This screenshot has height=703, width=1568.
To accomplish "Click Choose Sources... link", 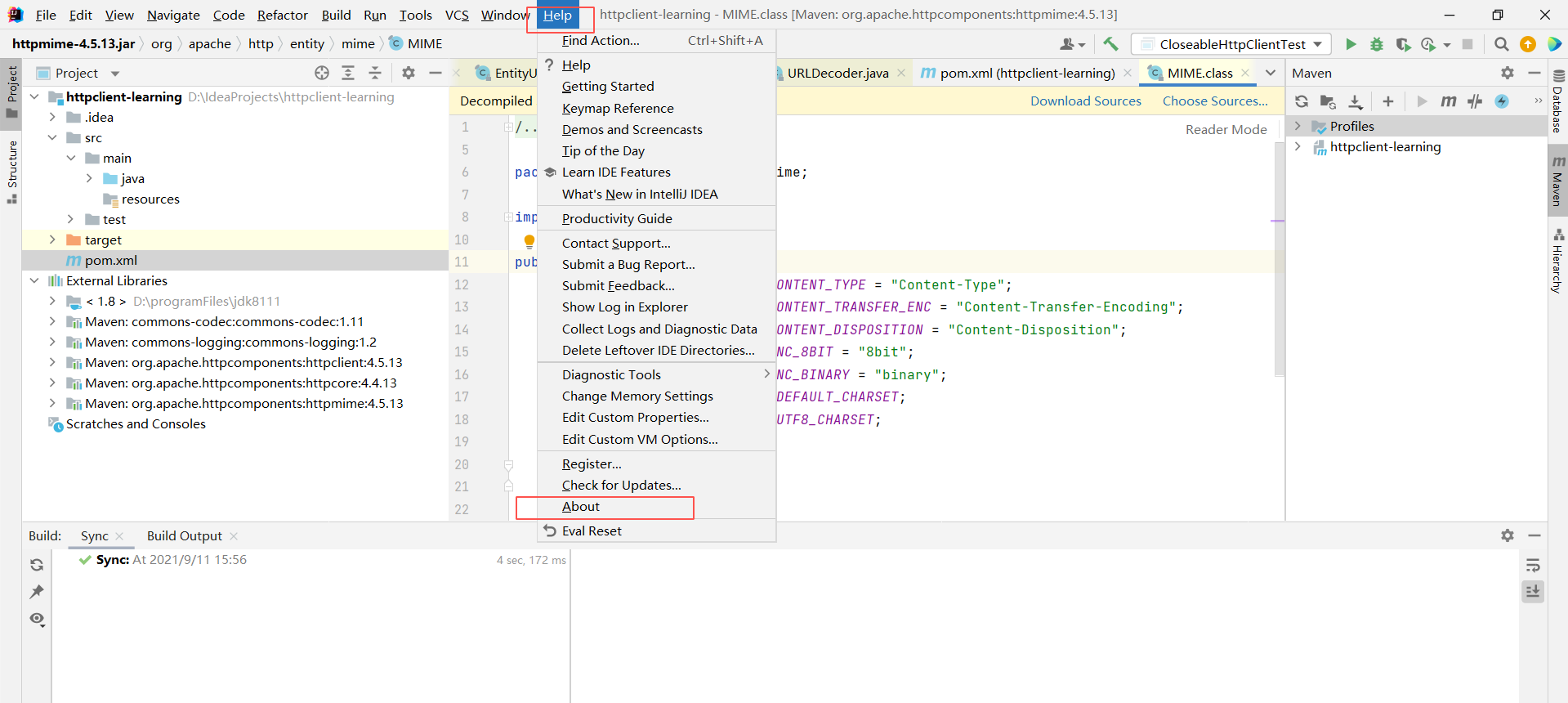I will point(1215,101).
